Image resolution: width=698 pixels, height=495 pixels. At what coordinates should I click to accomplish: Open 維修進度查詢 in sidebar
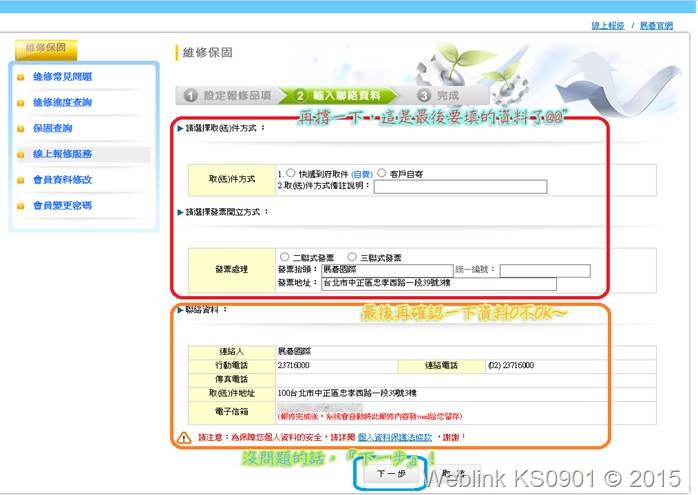(x=62, y=102)
